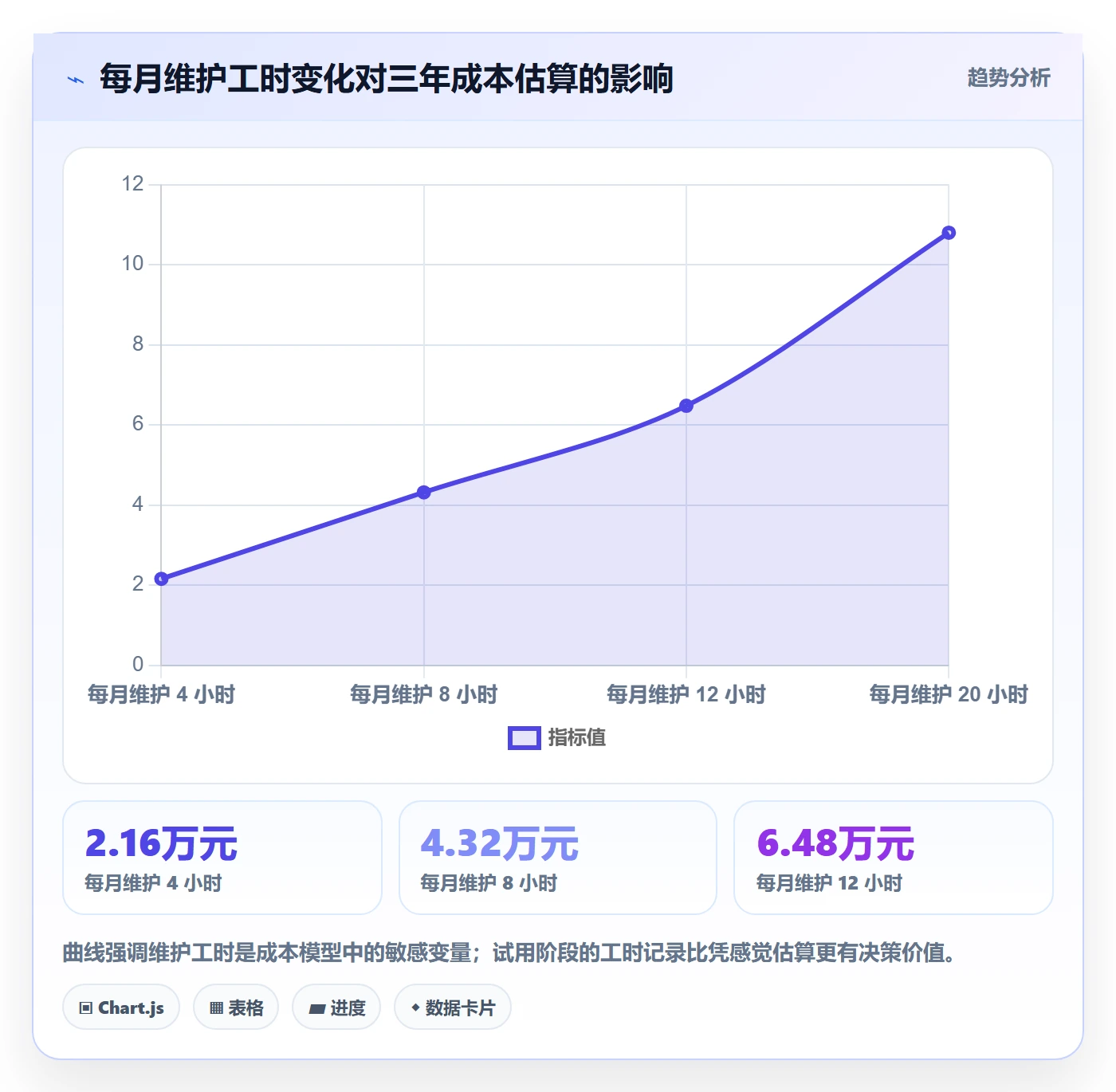This screenshot has height=1092, width=1116.
Task: Click the x-axis label 每月维护 12 小时
Action: tap(686, 694)
